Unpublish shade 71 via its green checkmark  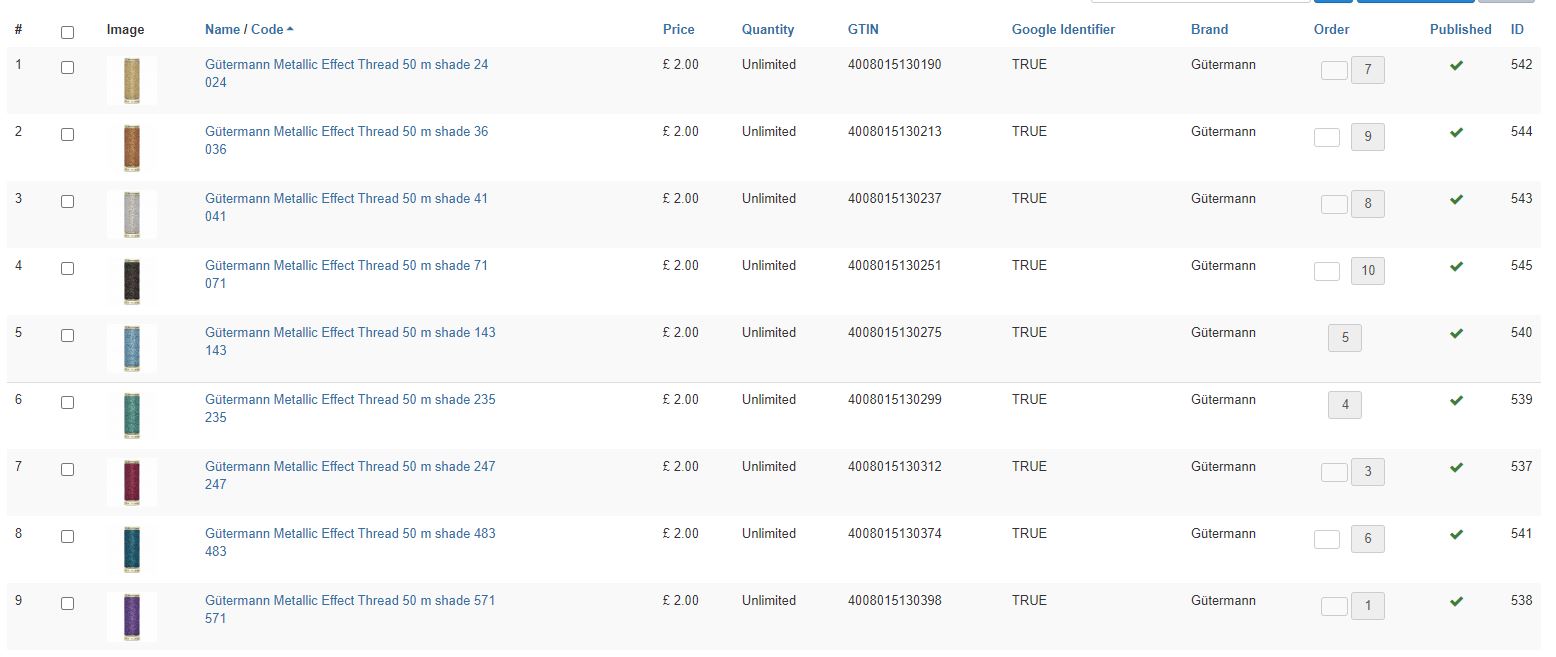(x=1456, y=267)
